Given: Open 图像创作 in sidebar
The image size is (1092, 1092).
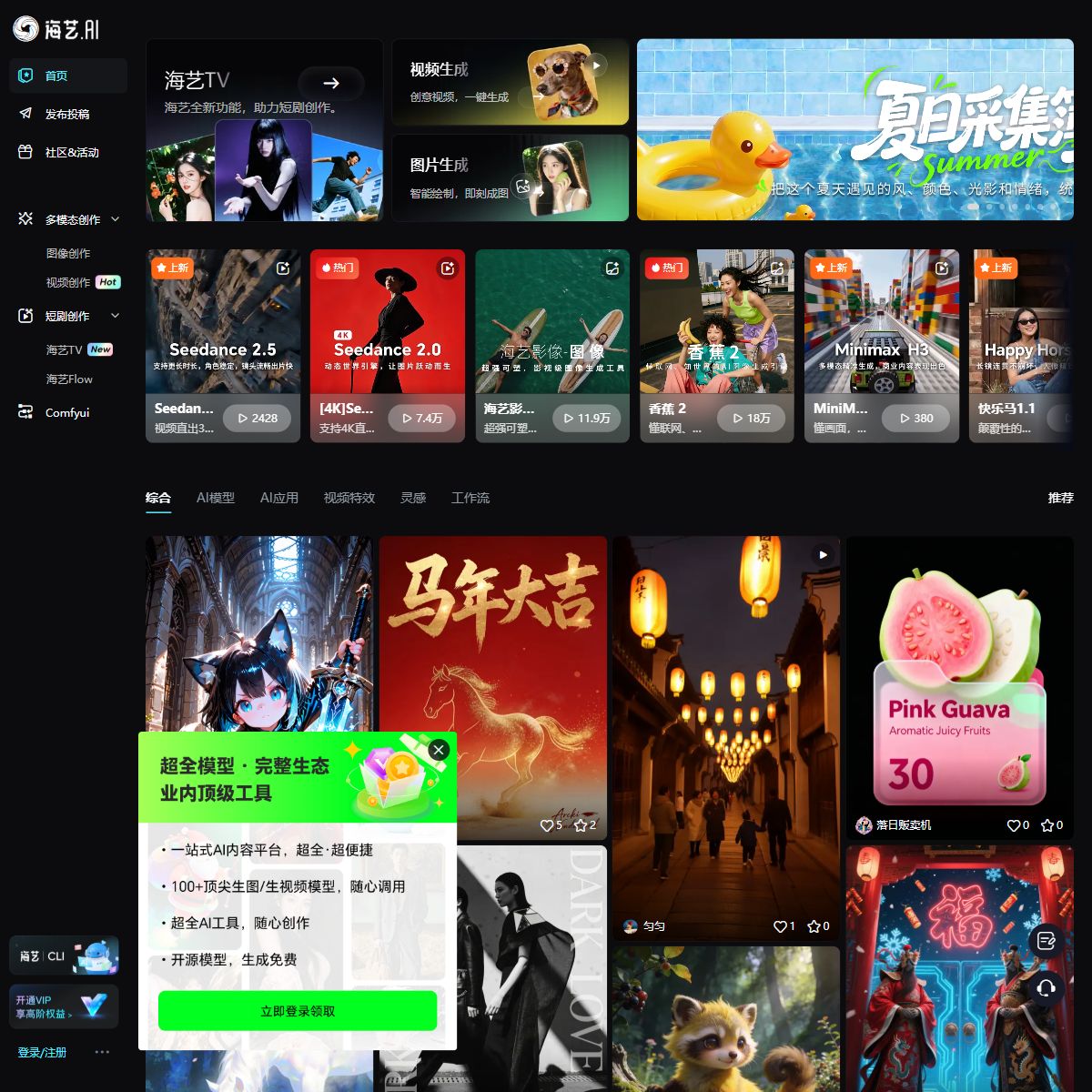Looking at the screenshot, I should (x=68, y=253).
